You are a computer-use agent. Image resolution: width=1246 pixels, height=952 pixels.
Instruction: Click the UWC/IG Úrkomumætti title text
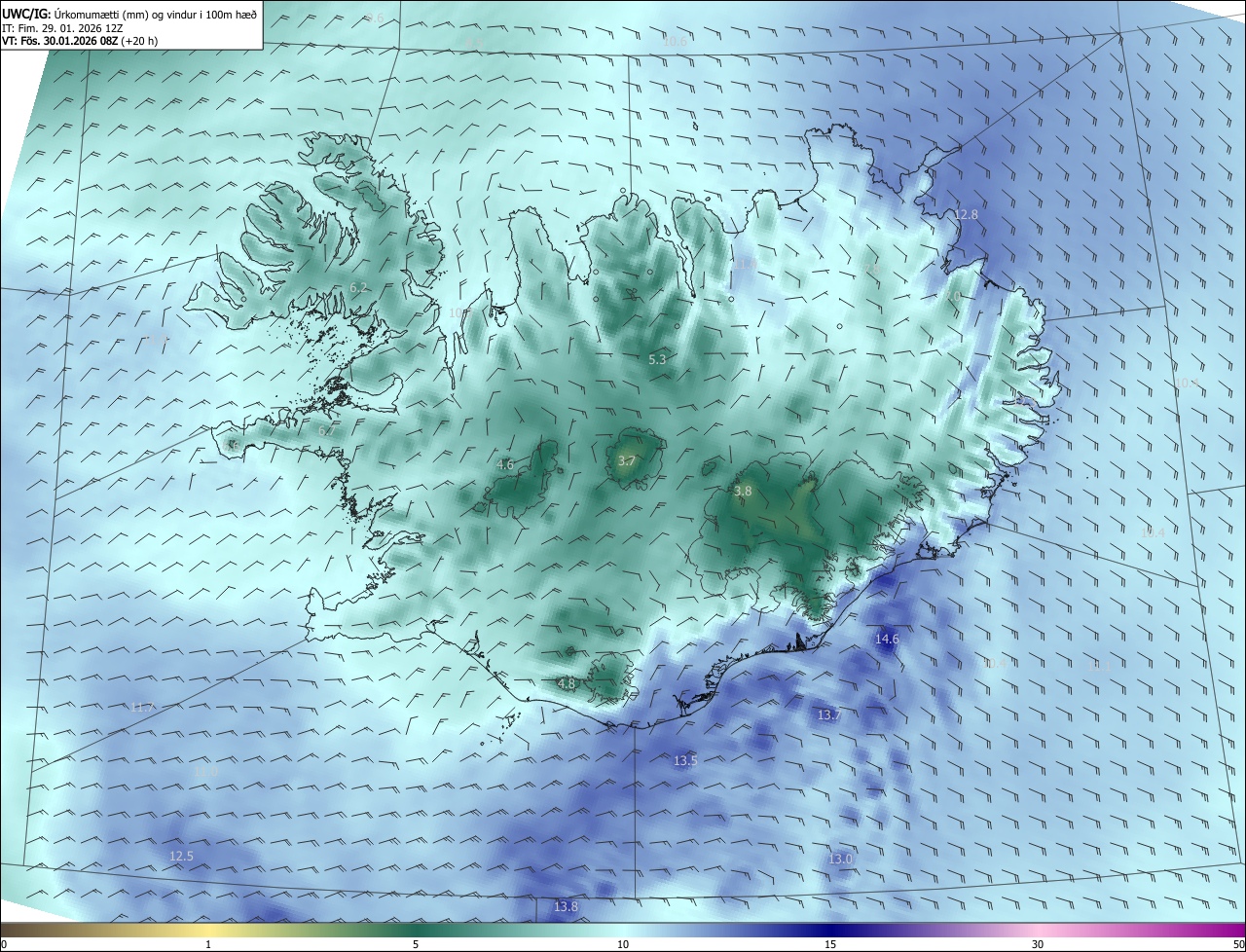[129, 15]
